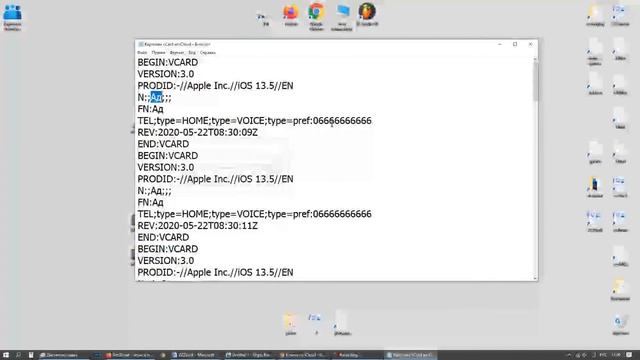The image size is (640, 360).
Task: Click the highlighted "Ад" text in the N: line
Action: click(156, 97)
